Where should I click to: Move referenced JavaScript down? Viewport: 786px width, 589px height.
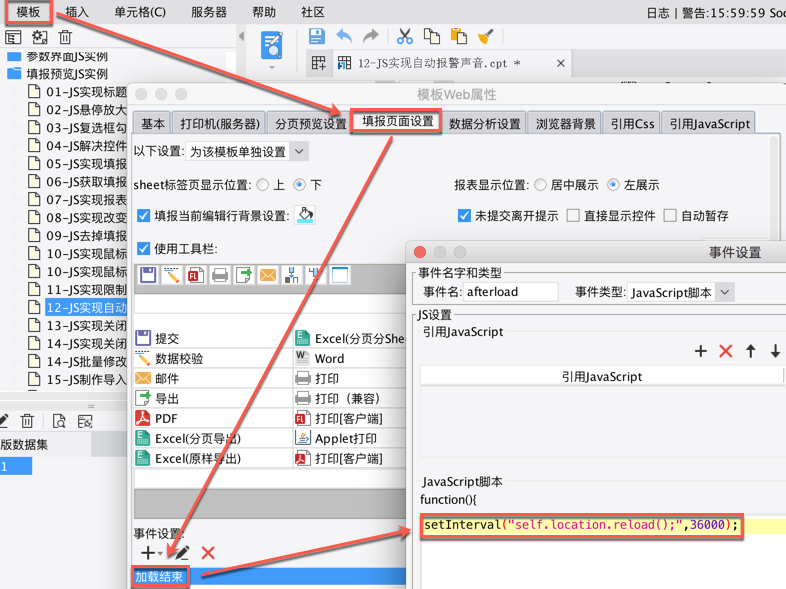point(775,351)
